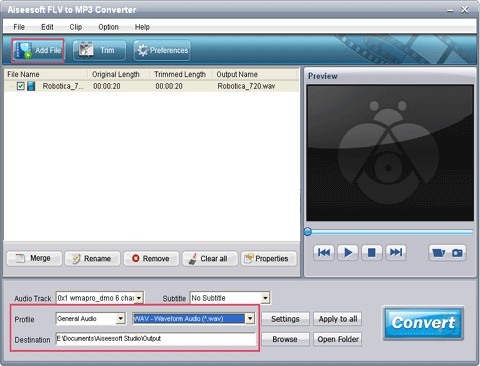Click the film icon beside Robotica_7

click(x=31, y=86)
